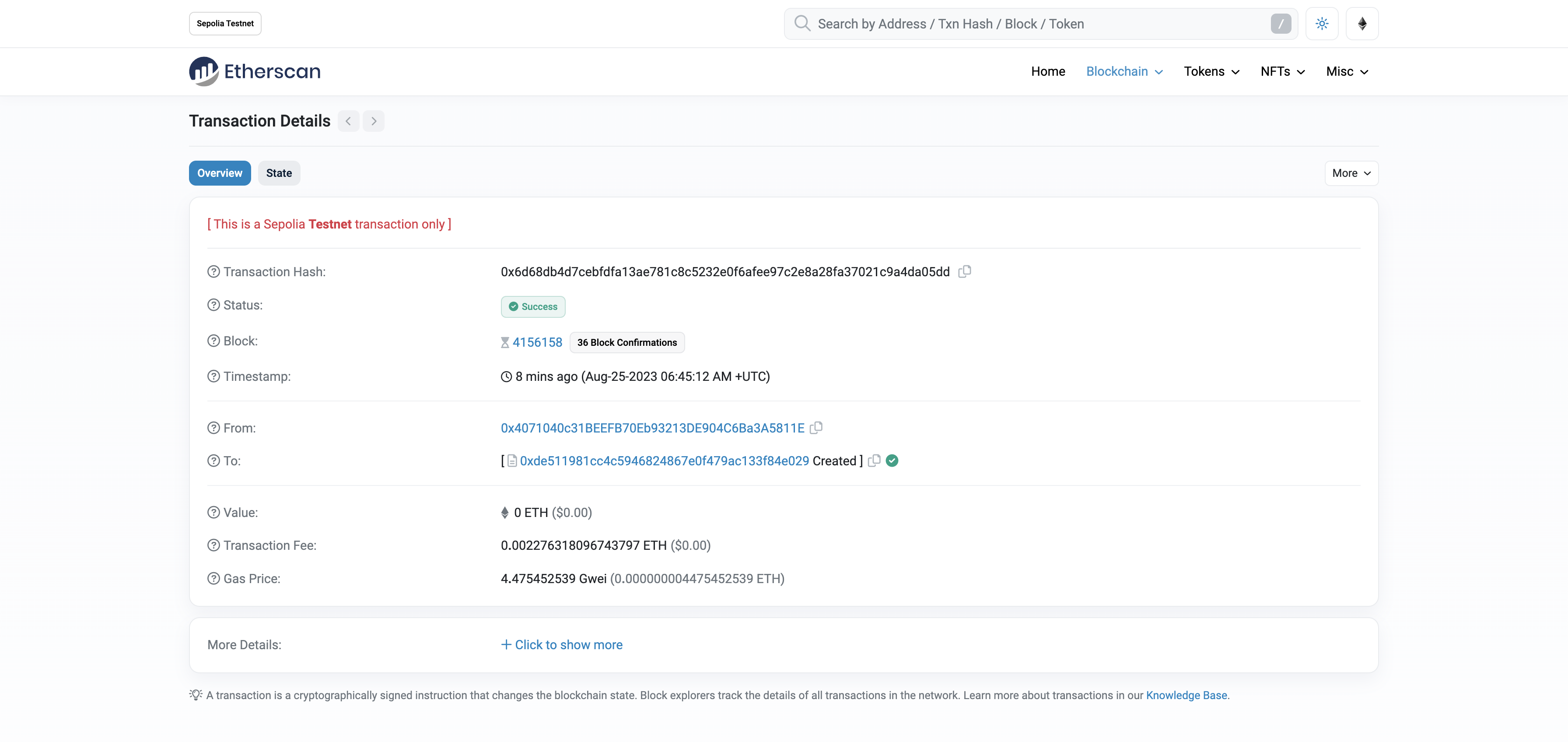
Task: Click the Sepolia Testnet network toggle
Action: [224, 23]
